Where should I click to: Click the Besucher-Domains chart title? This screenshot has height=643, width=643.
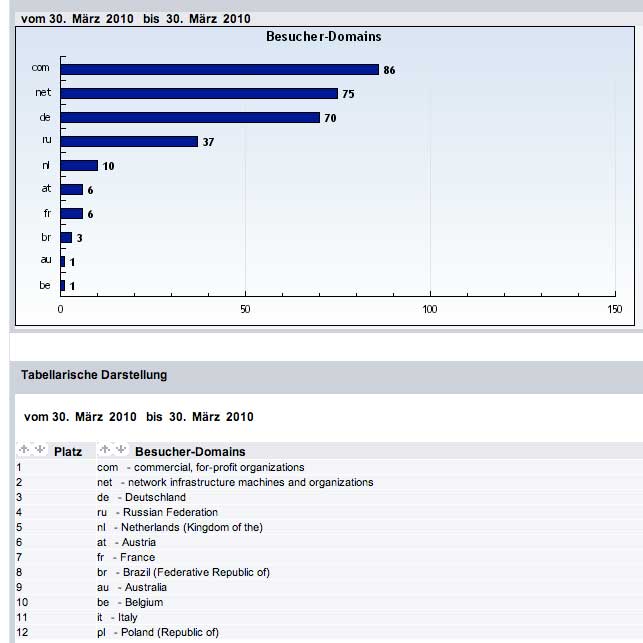point(323,37)
